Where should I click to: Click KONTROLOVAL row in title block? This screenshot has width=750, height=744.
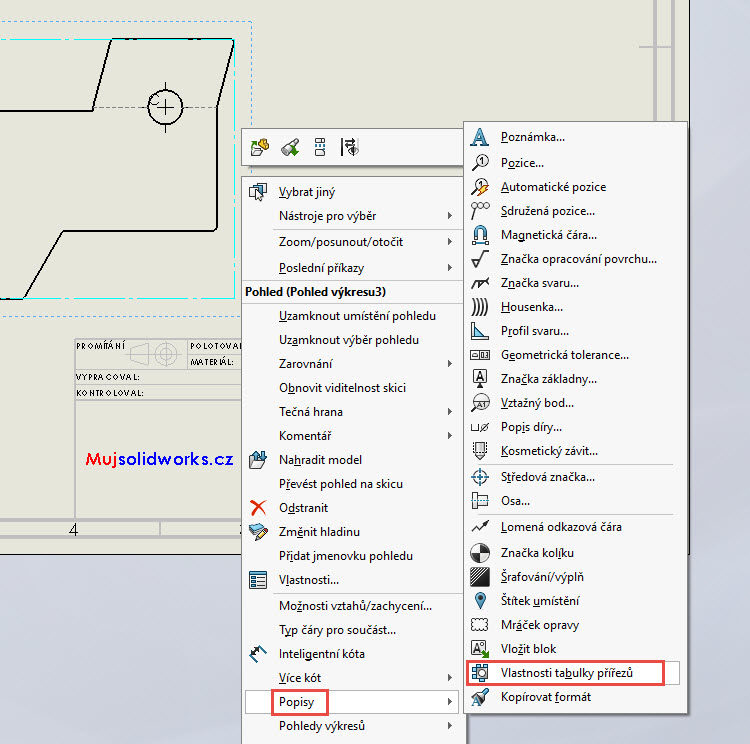(157, 393)
